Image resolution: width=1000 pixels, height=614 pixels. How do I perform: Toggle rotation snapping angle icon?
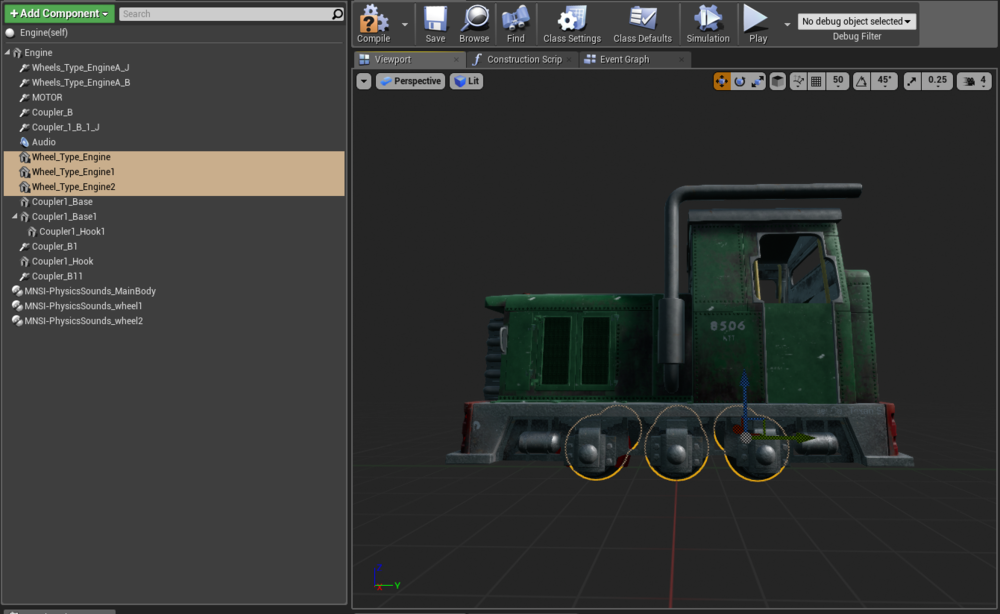point(860,81)
